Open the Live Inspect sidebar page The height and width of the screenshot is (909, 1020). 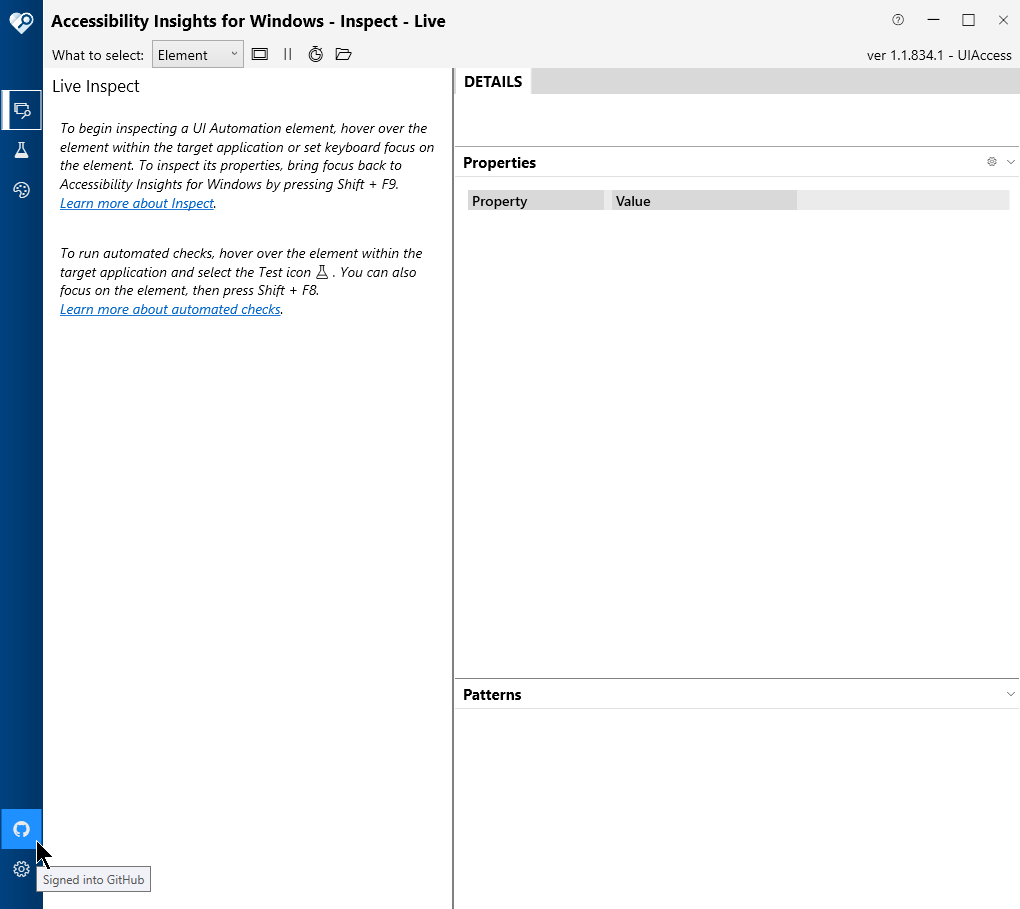click(x=21, y=111)
